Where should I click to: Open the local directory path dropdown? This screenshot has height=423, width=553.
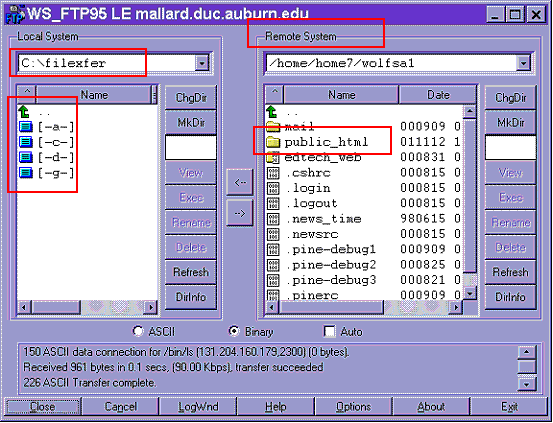coord(202,63)
